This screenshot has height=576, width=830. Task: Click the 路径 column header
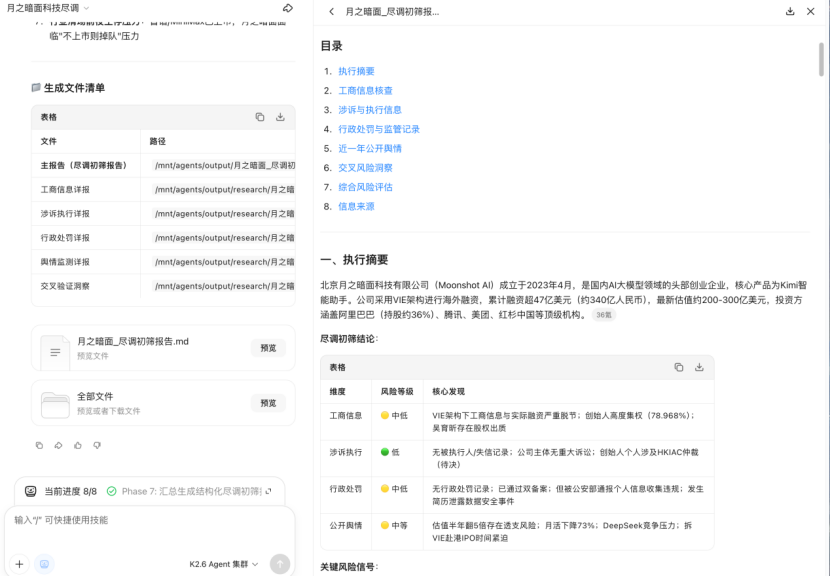tap(157, 141)
